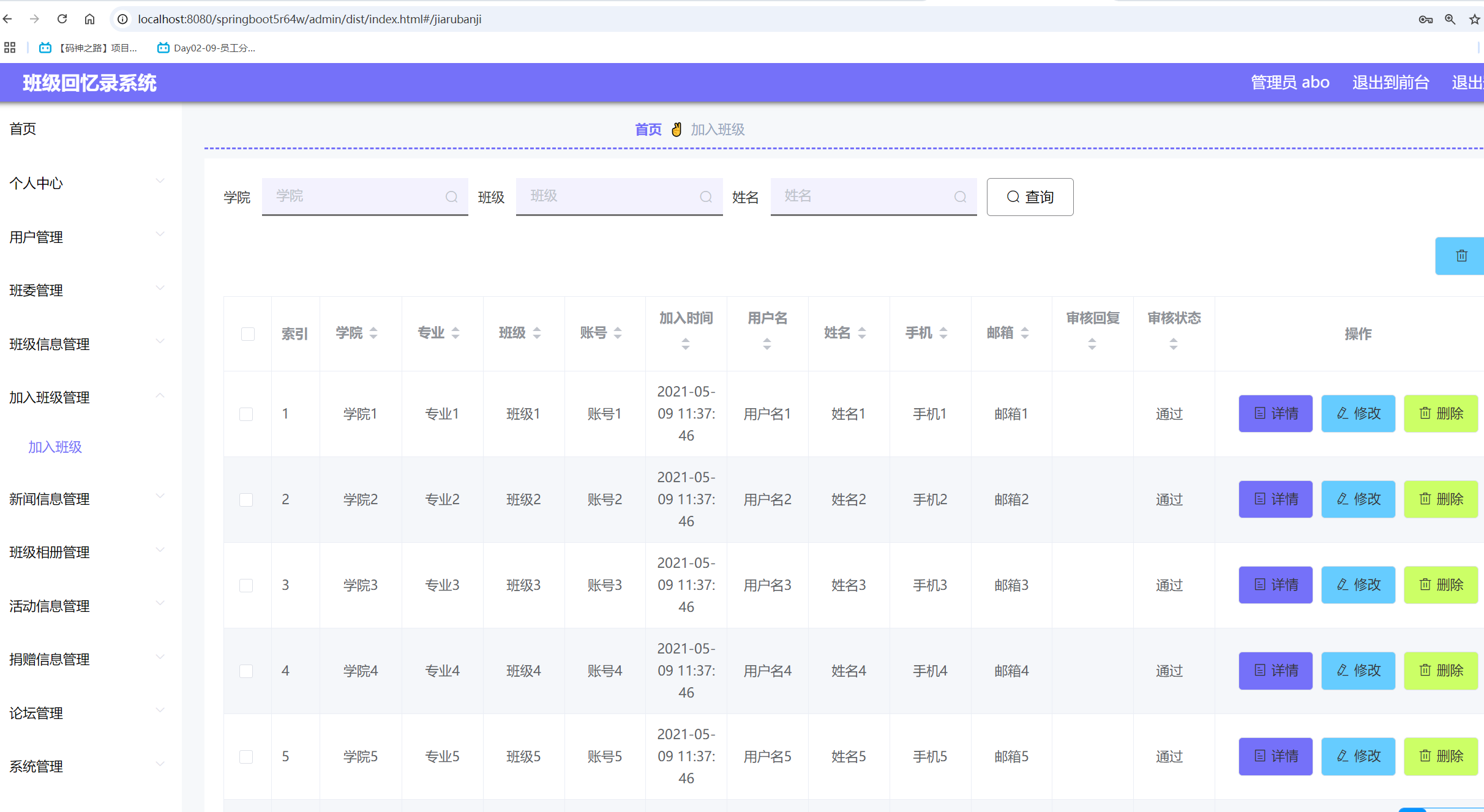Expand the 个人中心 sidebar menu
This screenshot has width=1484, height=812.
(91, 183)
